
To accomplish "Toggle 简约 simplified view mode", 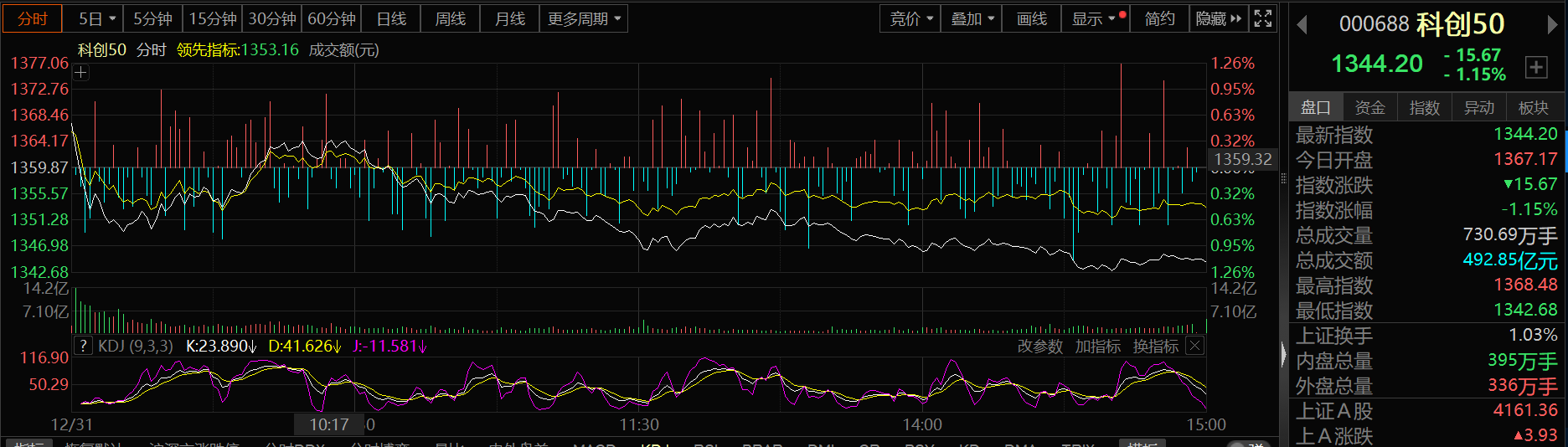I will click(1159, 18).
